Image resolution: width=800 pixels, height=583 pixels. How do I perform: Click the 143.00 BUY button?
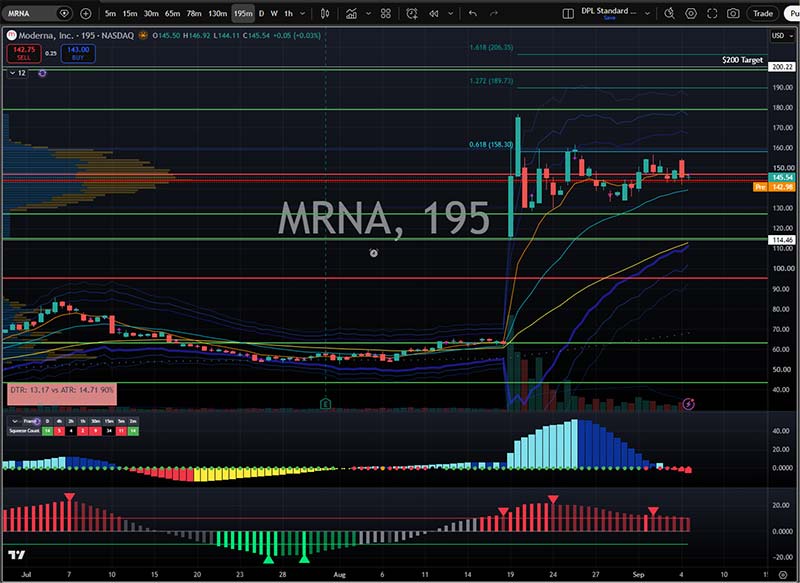point(78,54)
